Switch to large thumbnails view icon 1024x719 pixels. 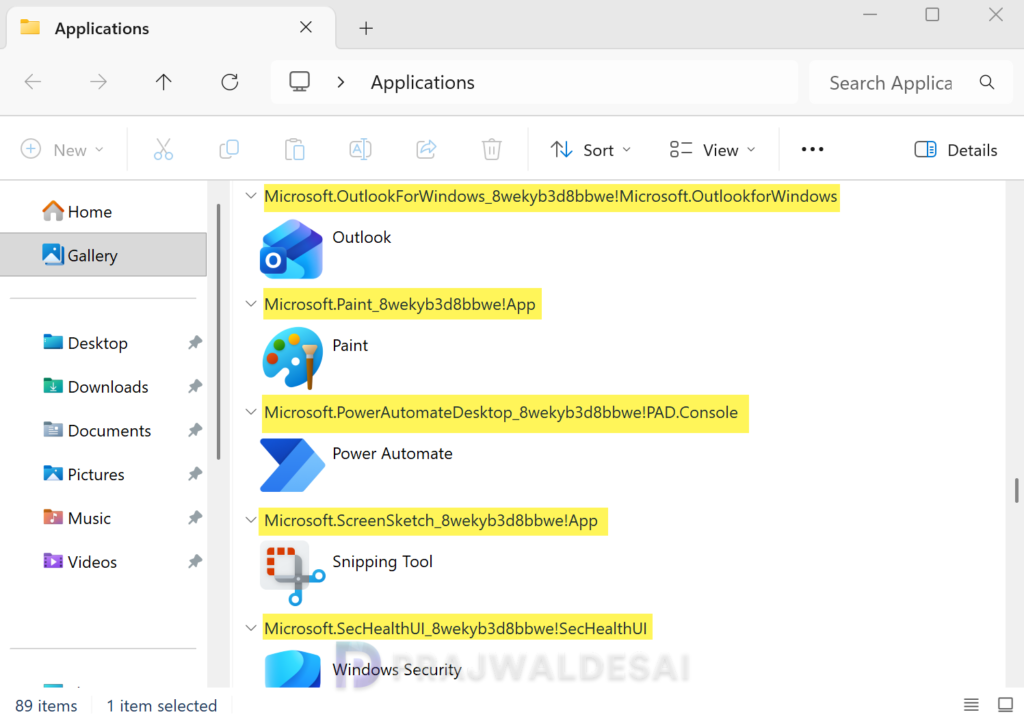tap(1005, 705)
